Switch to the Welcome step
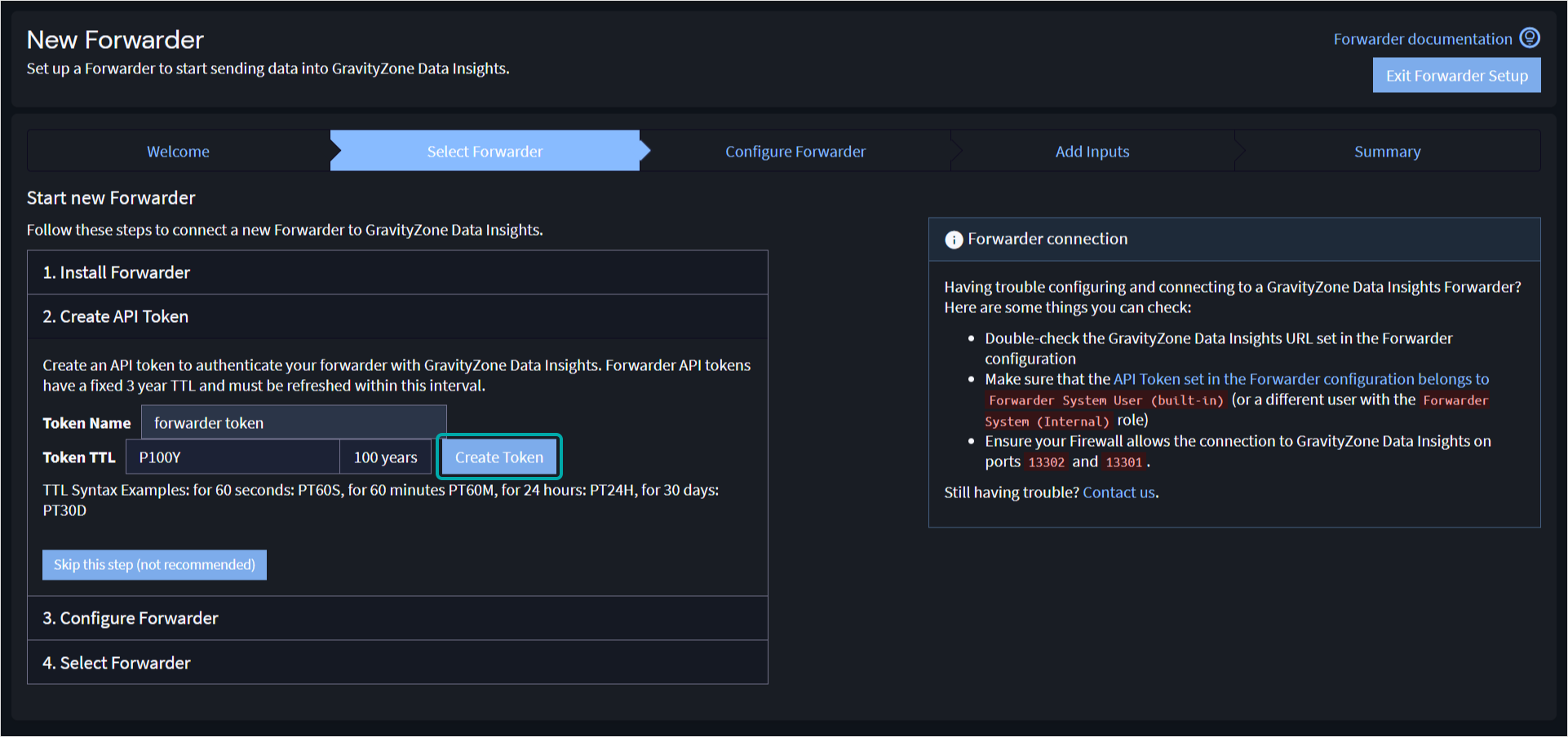This screenshot has width=1568, height=737. (x=177, y=151)
